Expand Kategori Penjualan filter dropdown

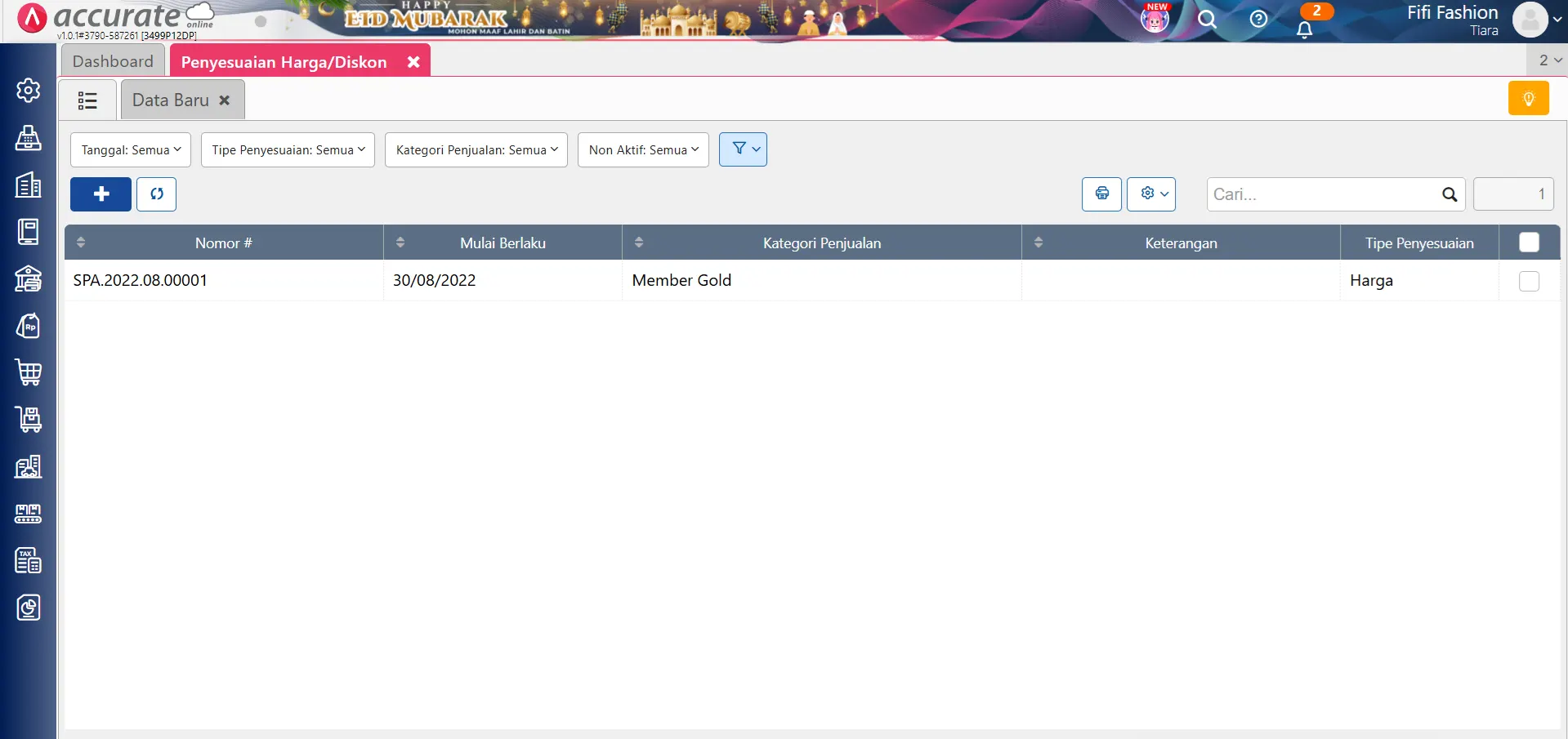(476, 150)
